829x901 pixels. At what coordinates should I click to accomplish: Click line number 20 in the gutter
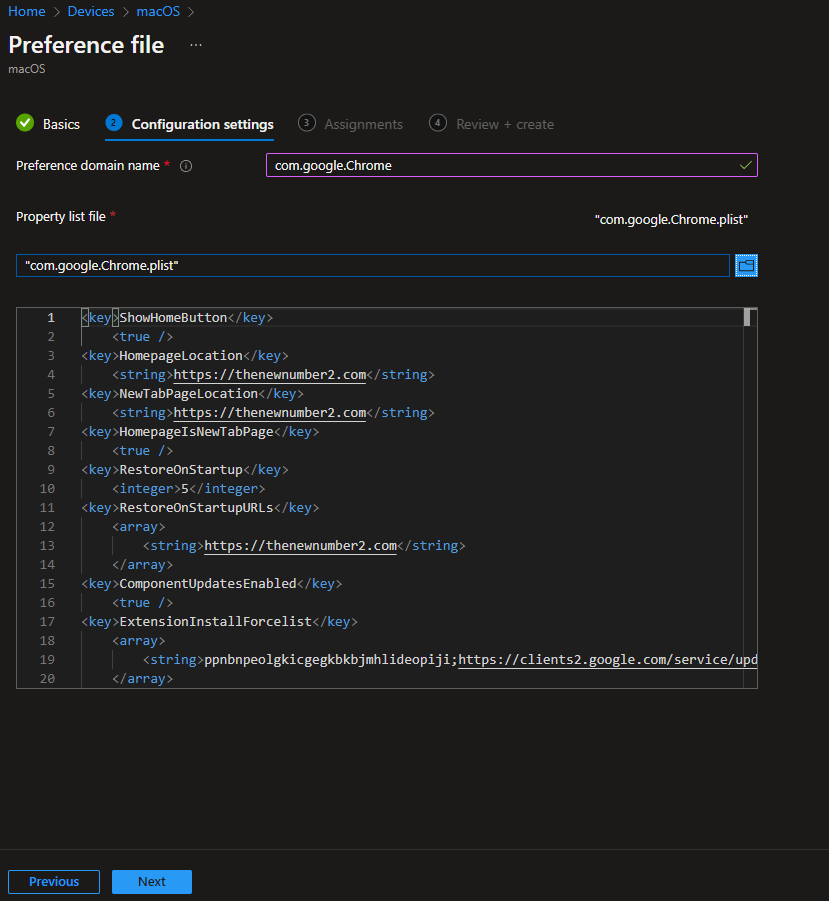(47, 679)
